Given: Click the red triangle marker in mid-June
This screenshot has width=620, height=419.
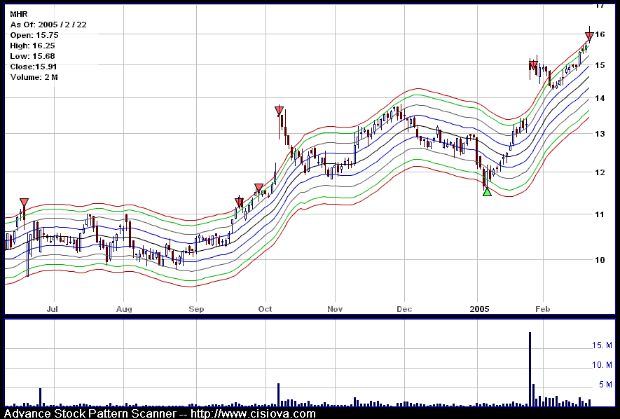Looking at the screenshot, I should 24,202.
